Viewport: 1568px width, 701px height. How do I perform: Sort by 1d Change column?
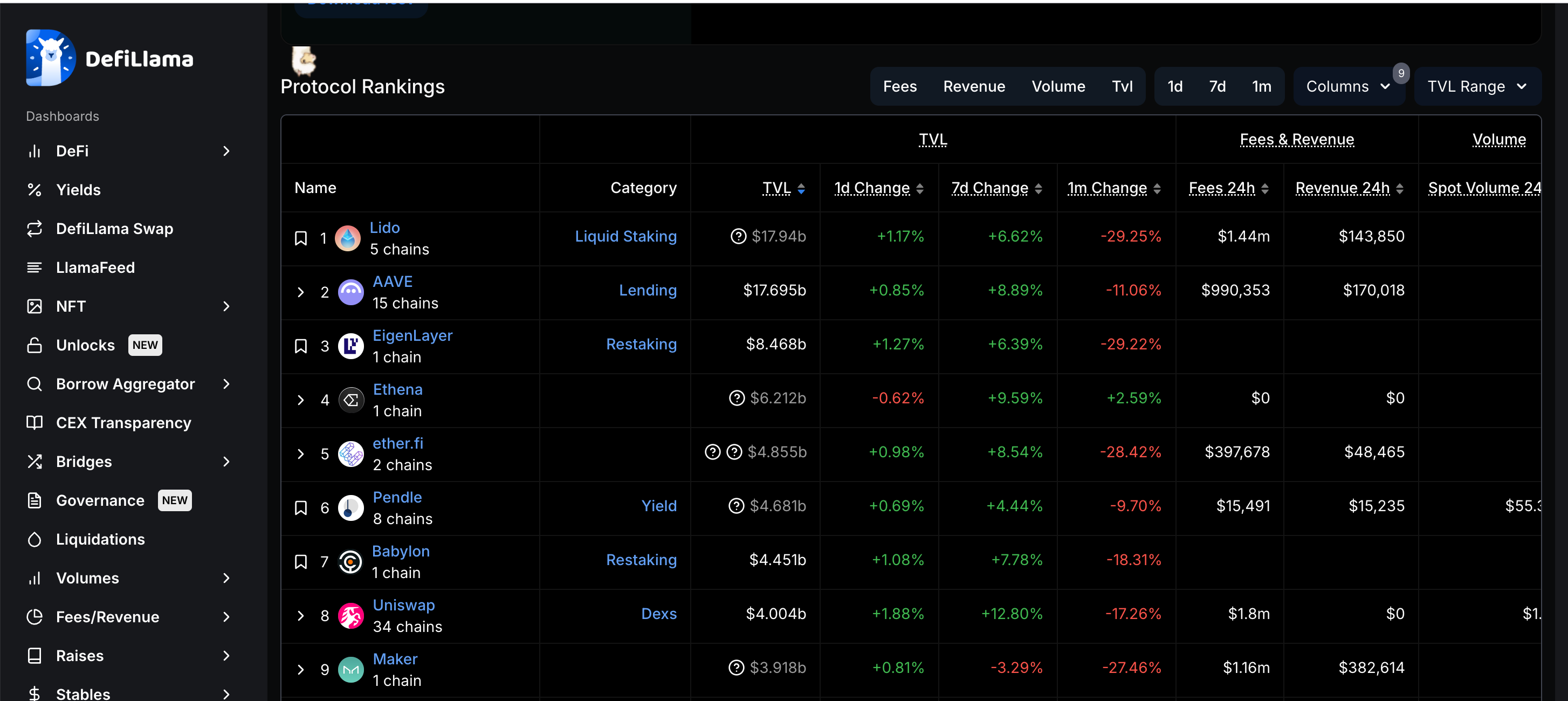[878, 188]
